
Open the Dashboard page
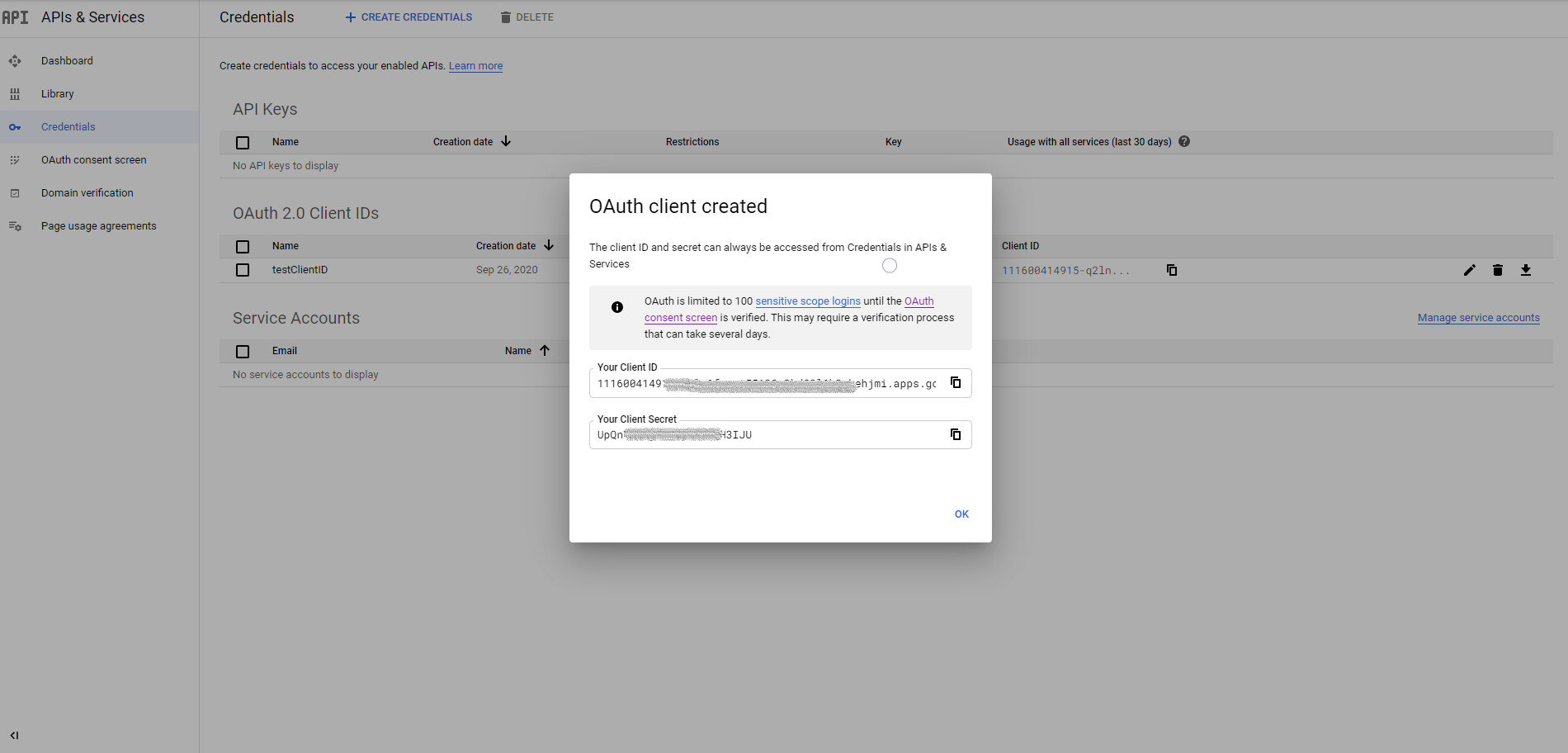coord(67,61)
